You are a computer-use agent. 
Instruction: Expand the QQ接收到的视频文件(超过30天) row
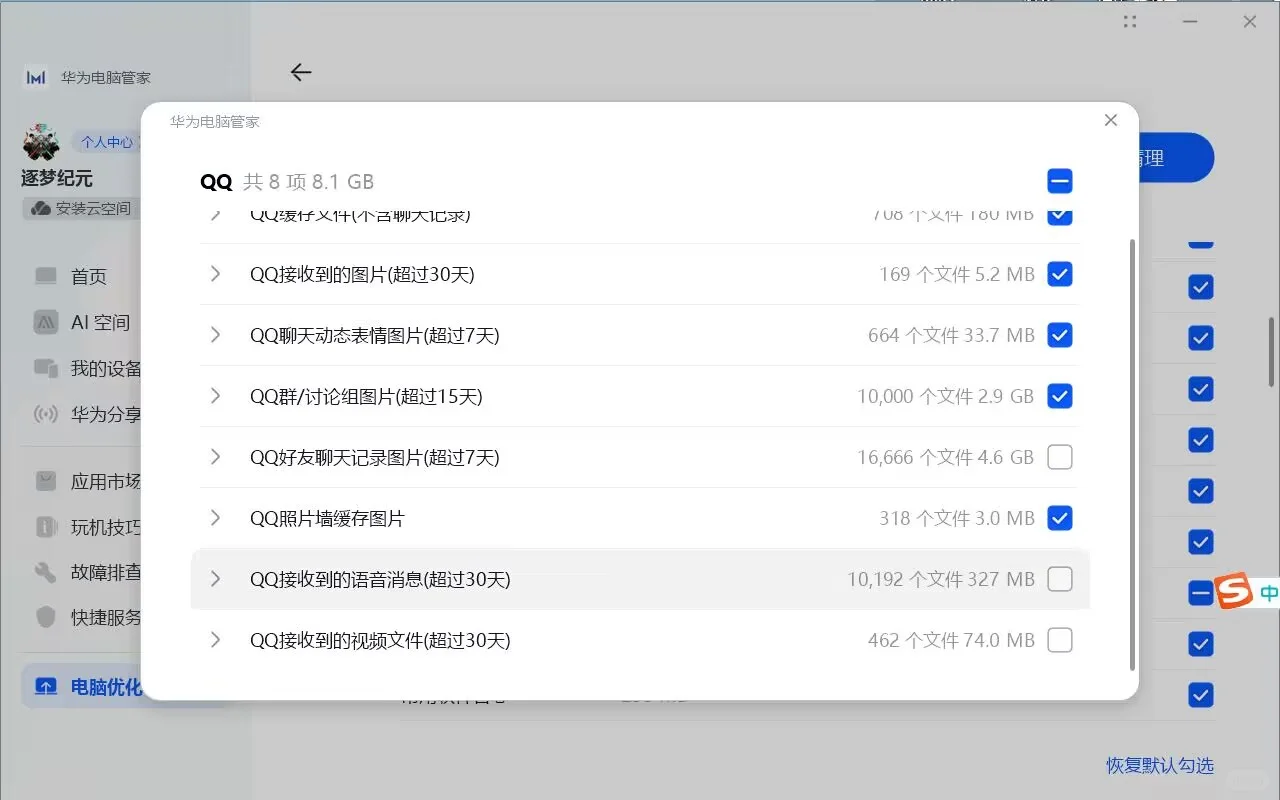click(x=215, y=640)
